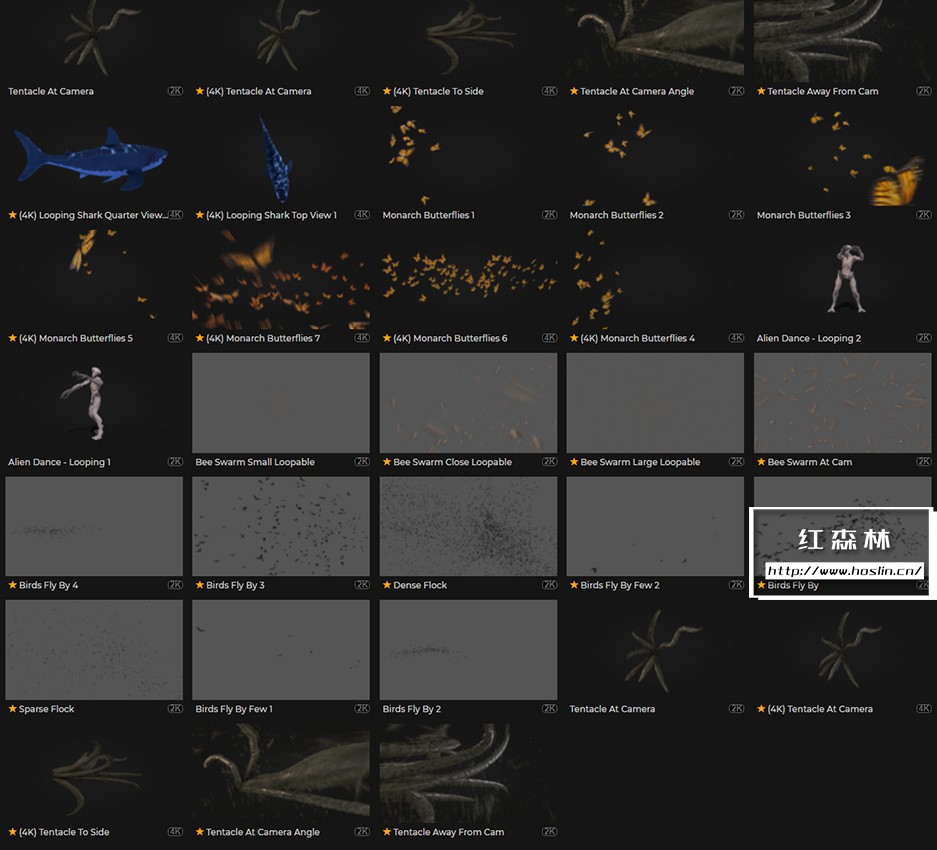Open the Bee Swarm Close Loopable thumbnail
The image size is (937, 850).
point(468,403)
